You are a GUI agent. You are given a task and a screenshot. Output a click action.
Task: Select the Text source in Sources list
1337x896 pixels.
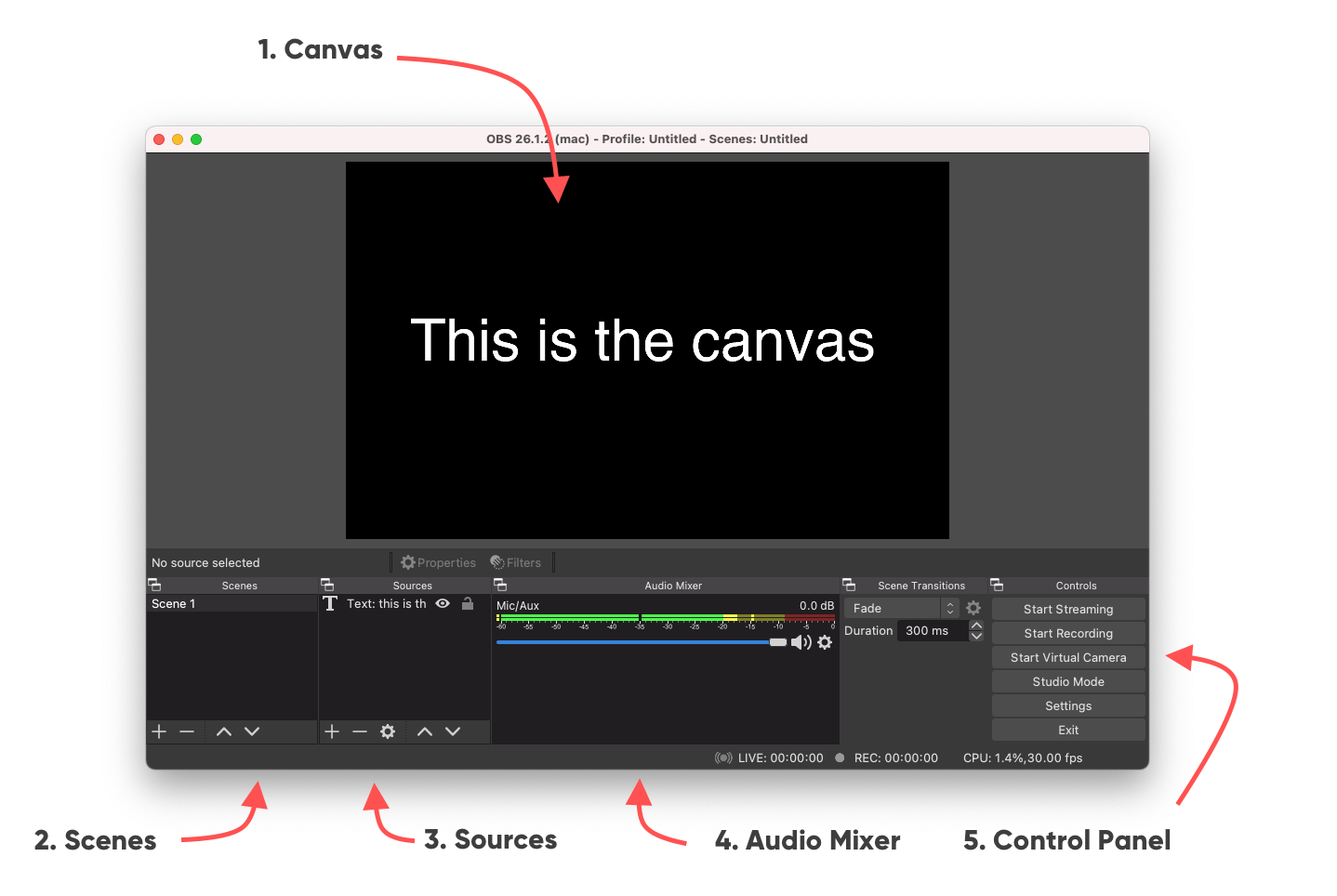coord(386,603)
